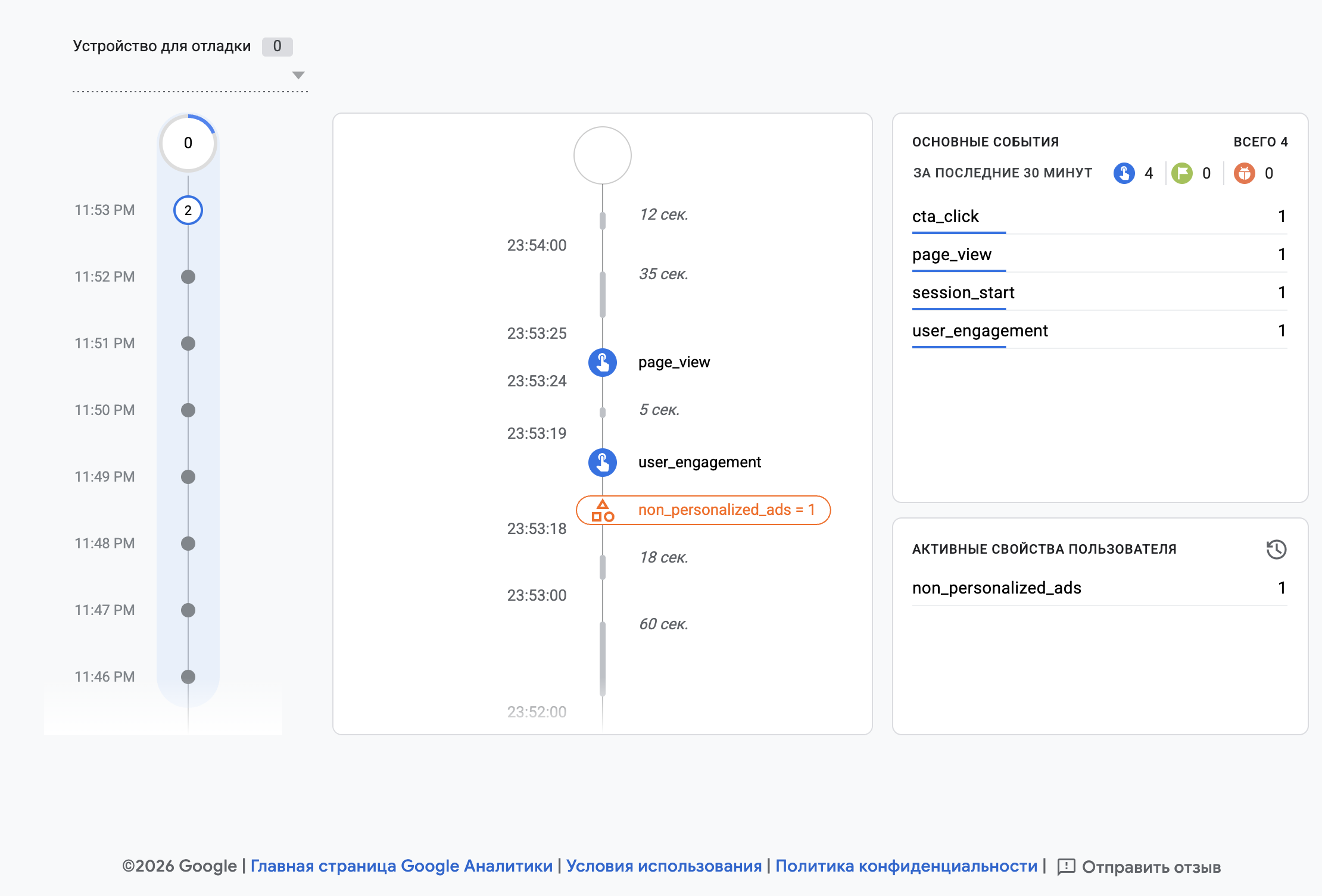This screenshot has width=1322, height=896.
Task: Click the empty circle atop seconds stream
Action: [x=603, y=155]
